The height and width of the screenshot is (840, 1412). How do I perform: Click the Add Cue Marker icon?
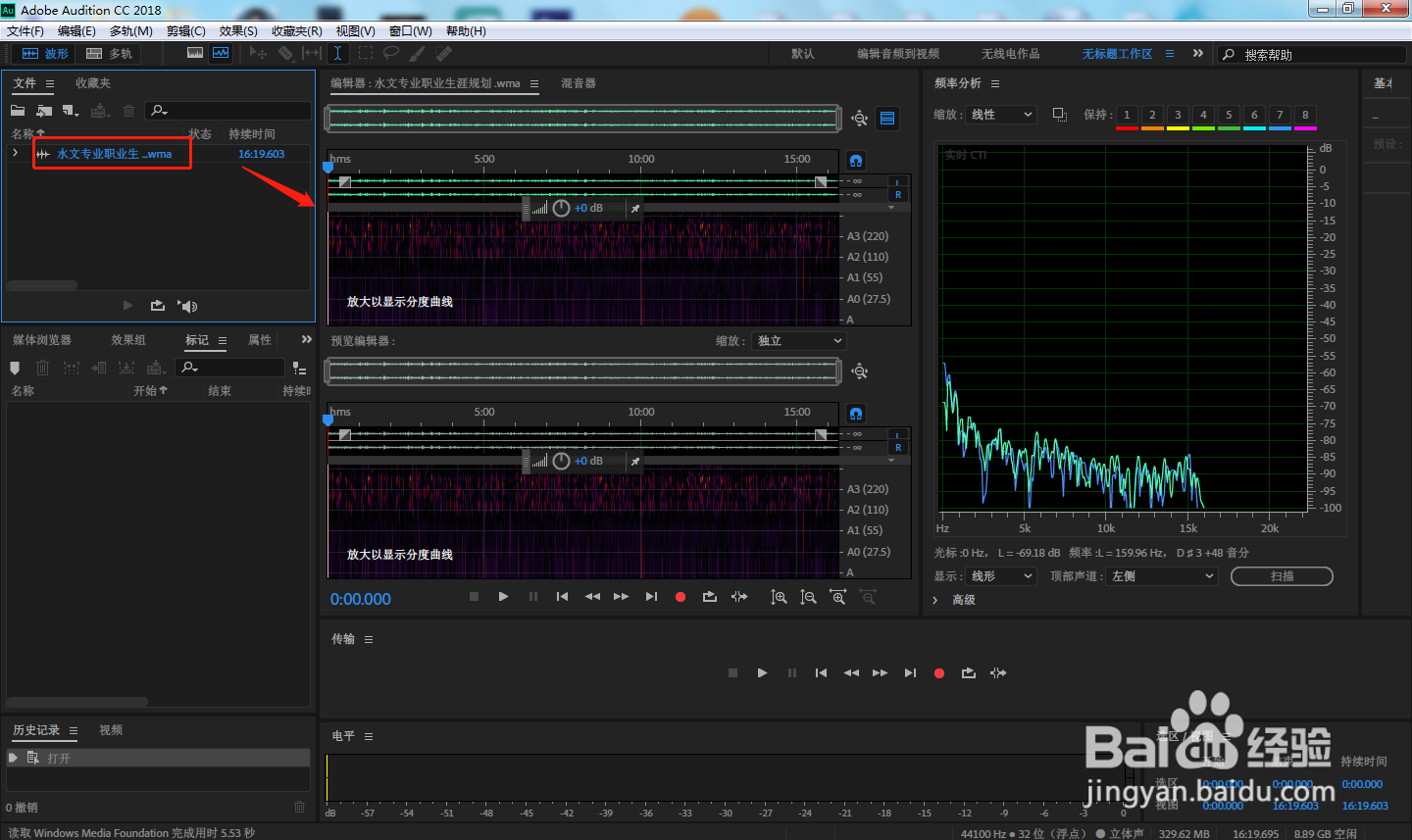pyautogui.click(x=15, y=368)
